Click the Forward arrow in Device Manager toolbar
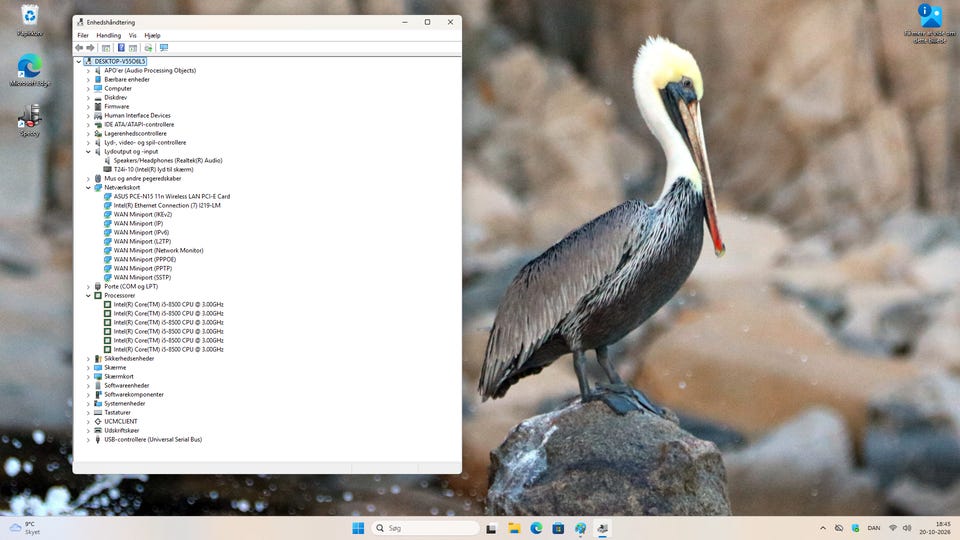This screenshot has width=960, height=540. 91,48
